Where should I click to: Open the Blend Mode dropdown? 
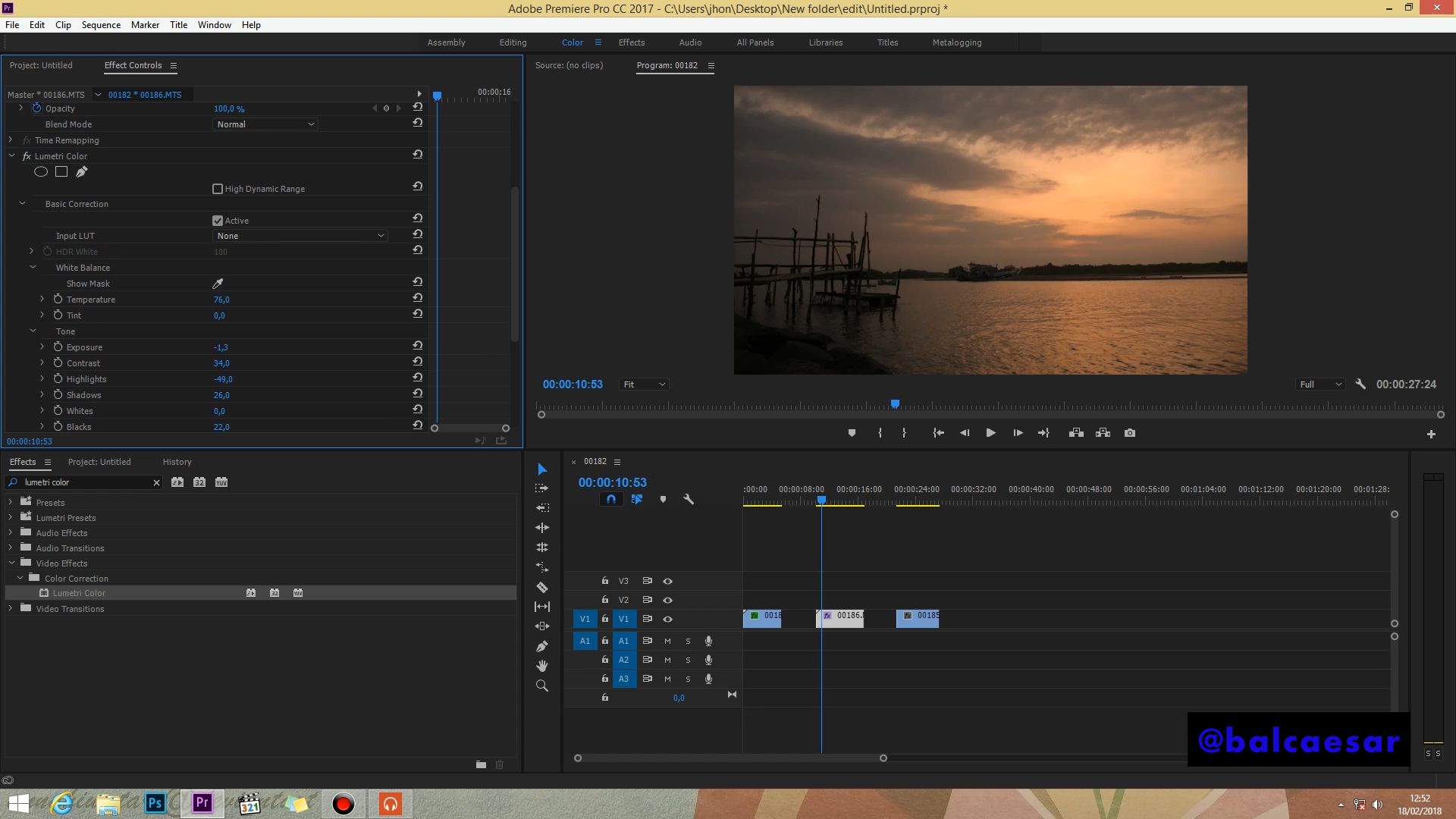[x=265, y=124]
